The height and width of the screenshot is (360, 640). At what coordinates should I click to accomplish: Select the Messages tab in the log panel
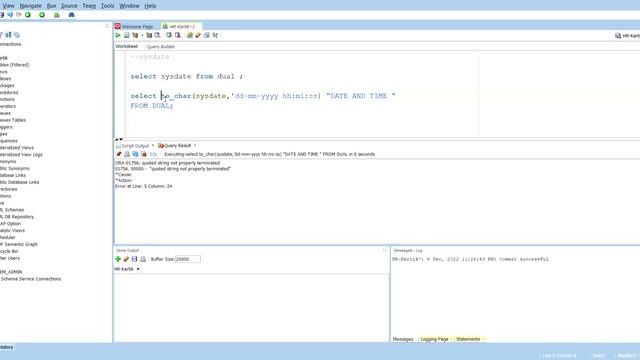(x=403, y=339)
